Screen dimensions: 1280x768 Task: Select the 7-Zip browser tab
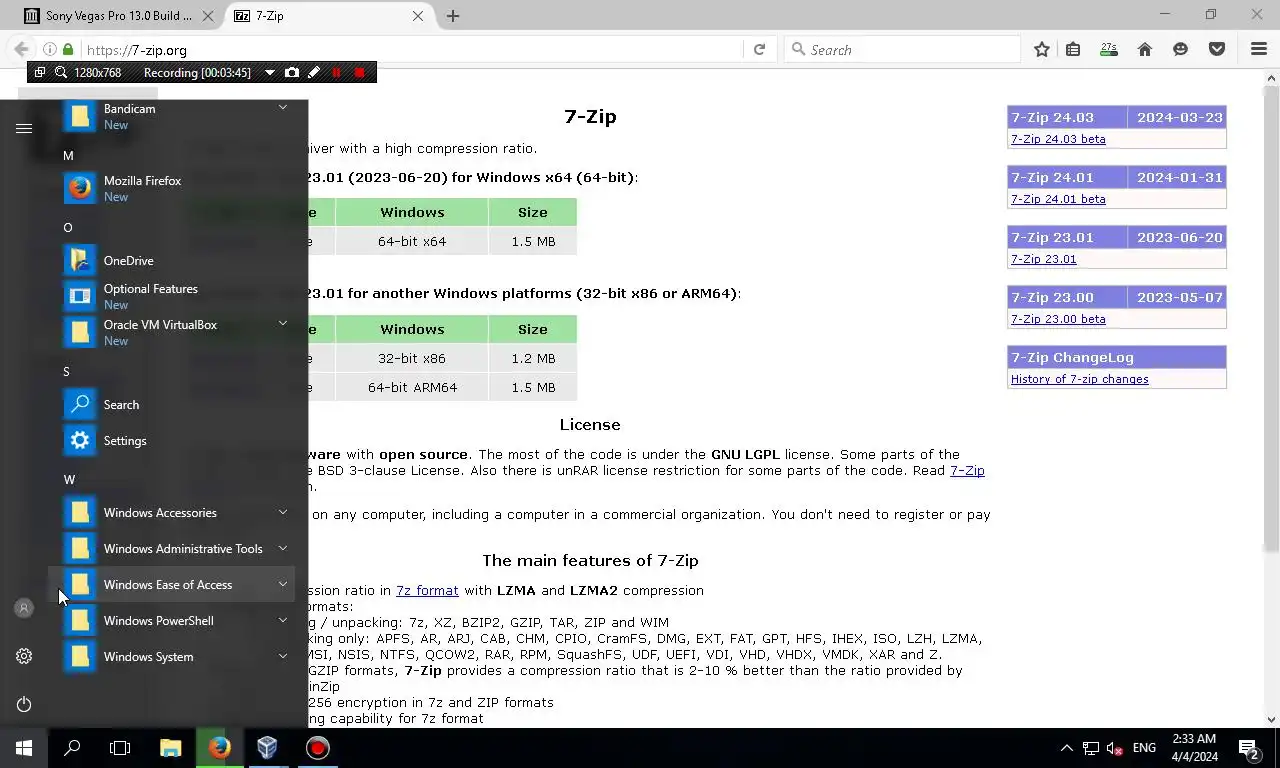coord(327,16)
